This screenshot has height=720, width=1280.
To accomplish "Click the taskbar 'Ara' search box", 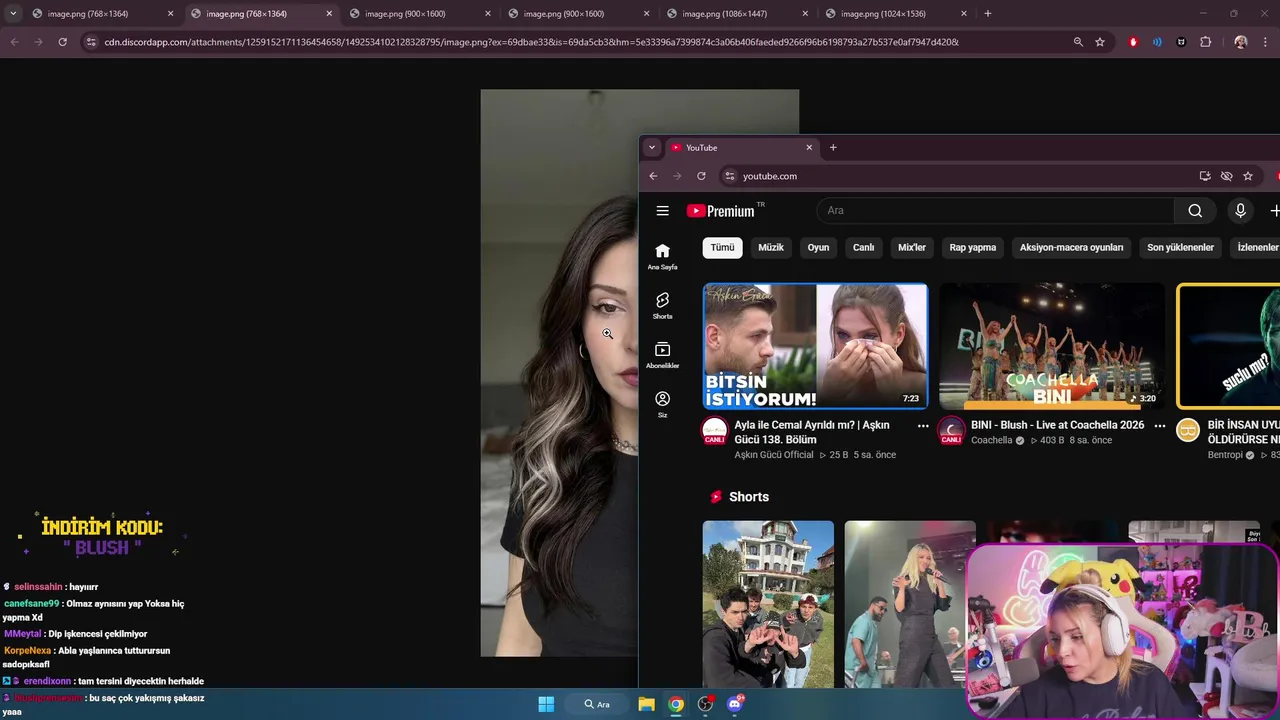I will (598, 704).
